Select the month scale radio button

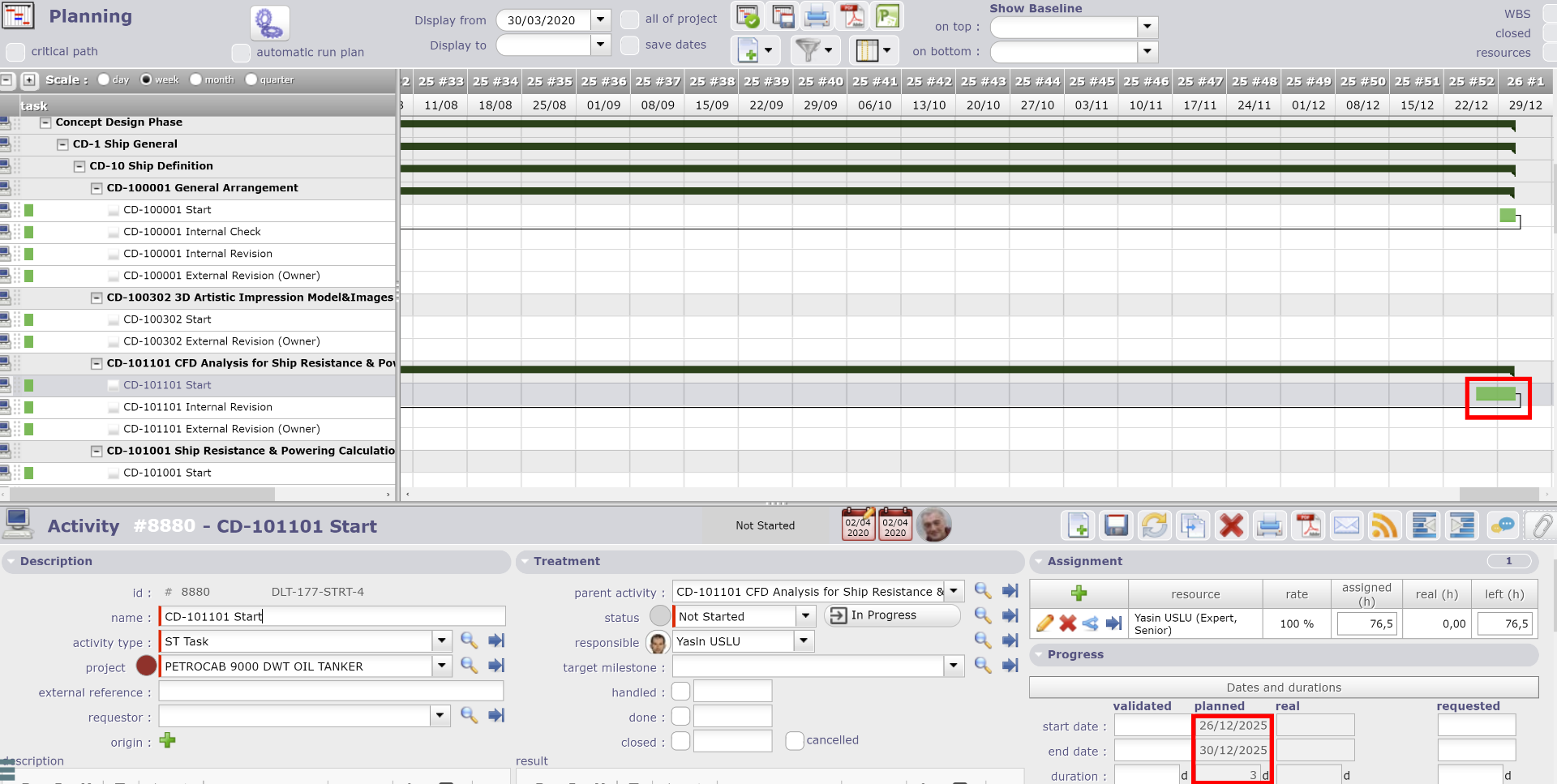(195, 79)
